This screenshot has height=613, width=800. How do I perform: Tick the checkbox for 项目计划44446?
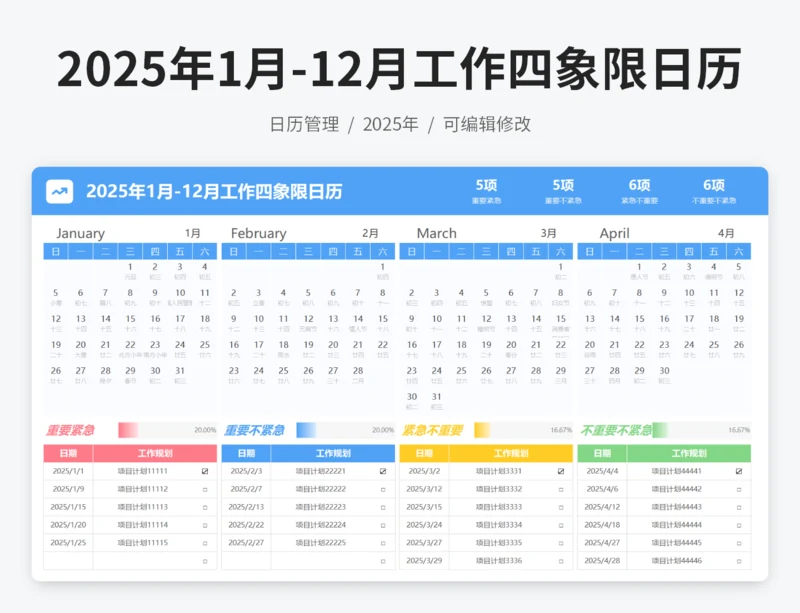(x=739, y=561)
